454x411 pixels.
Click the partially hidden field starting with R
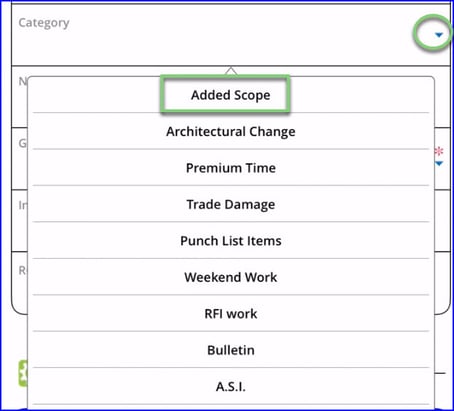pyautogui.click(x=19, y=283)
